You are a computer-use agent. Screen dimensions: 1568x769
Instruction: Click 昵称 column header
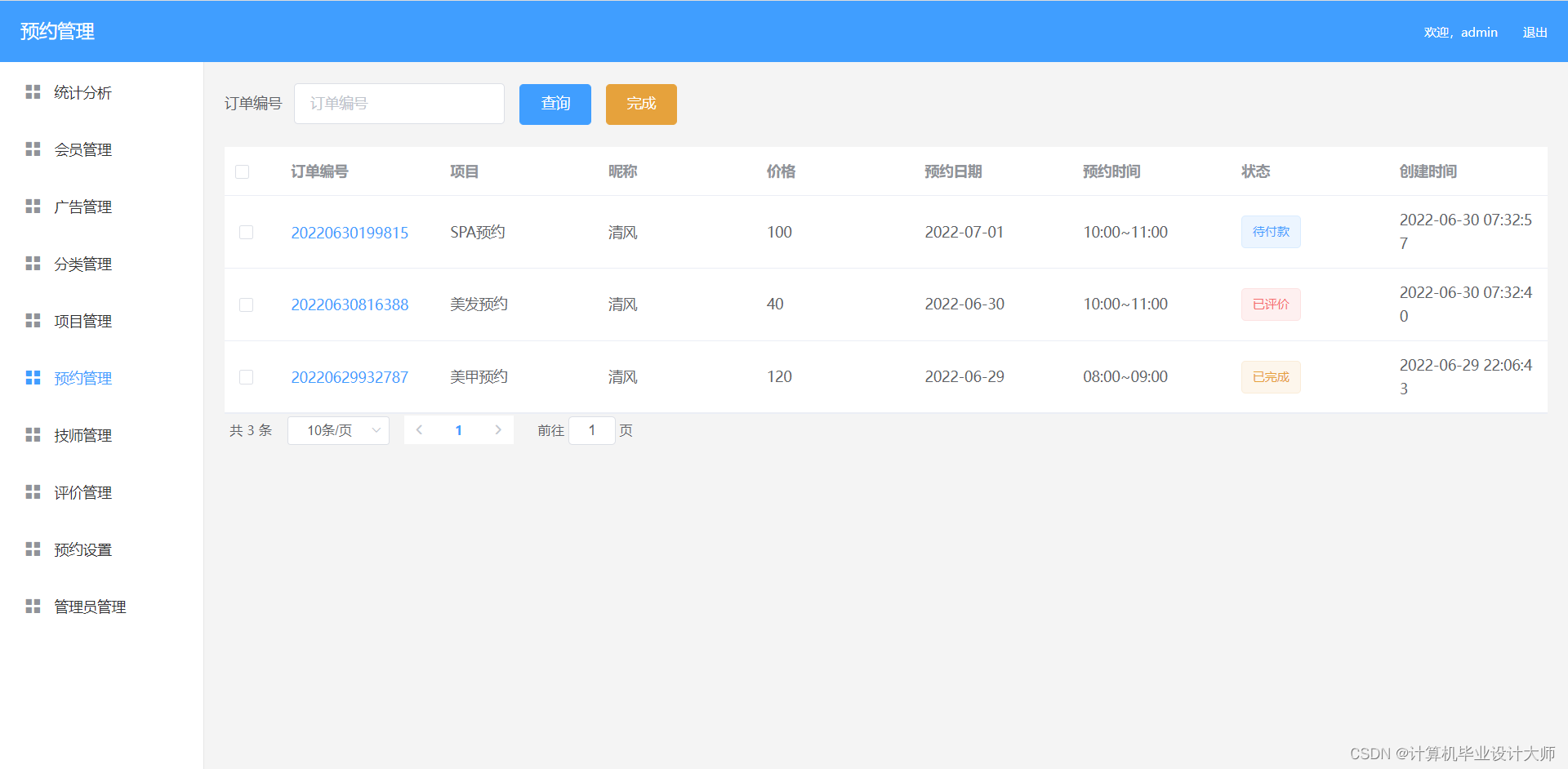coord(622,171)
